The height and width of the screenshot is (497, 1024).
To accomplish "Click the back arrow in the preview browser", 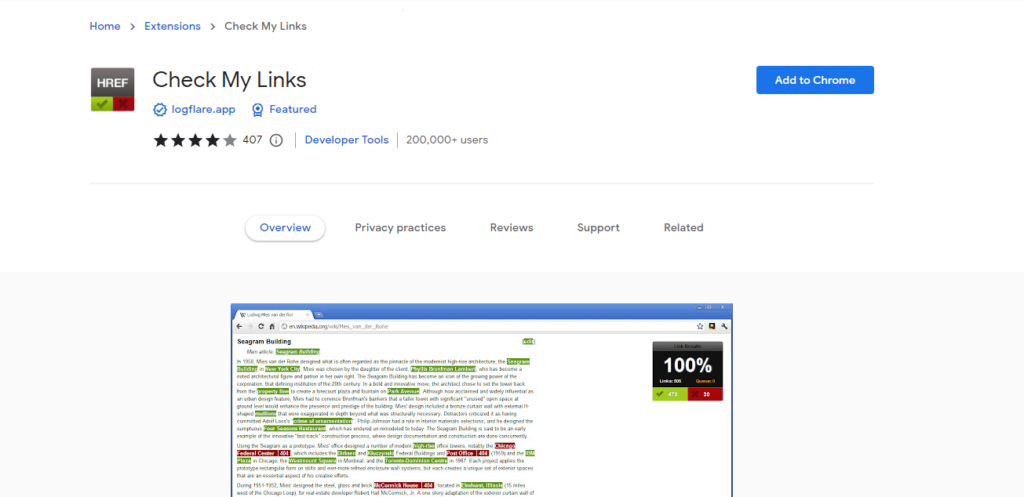I will click(240, 326).
